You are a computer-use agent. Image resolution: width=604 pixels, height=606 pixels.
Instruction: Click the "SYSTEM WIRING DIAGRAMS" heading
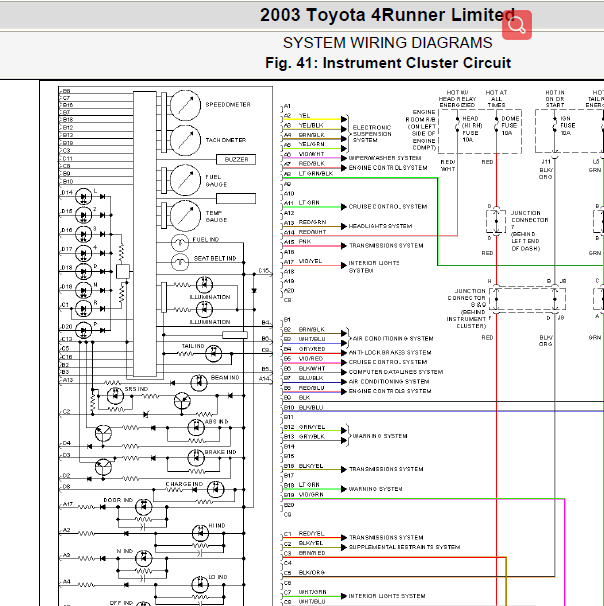point(387,43)
